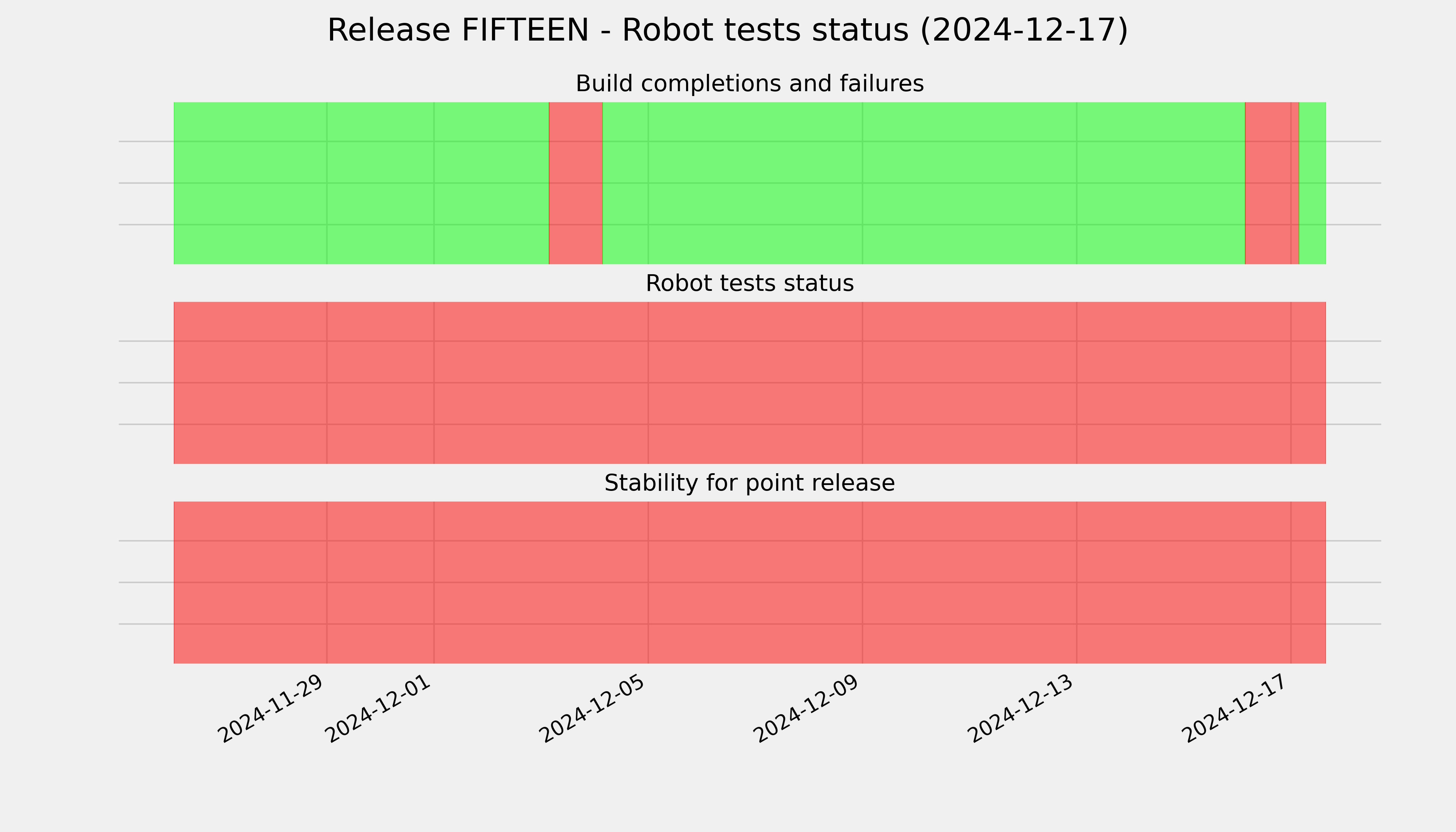This screenshot has height=832, width=1456.
Task: Click robot tests bar between 12-13 and 12-17
Action: (1184, 383)
